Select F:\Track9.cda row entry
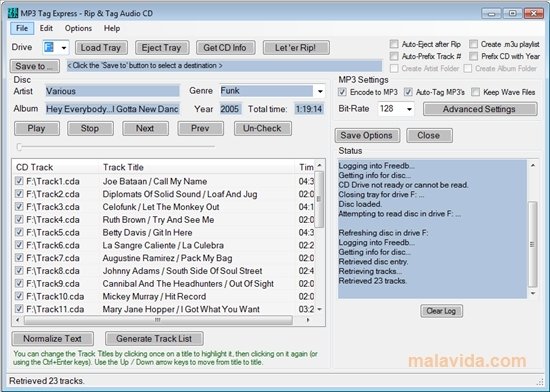The width and height of the screenshot is (550, 392). (53, 284)
